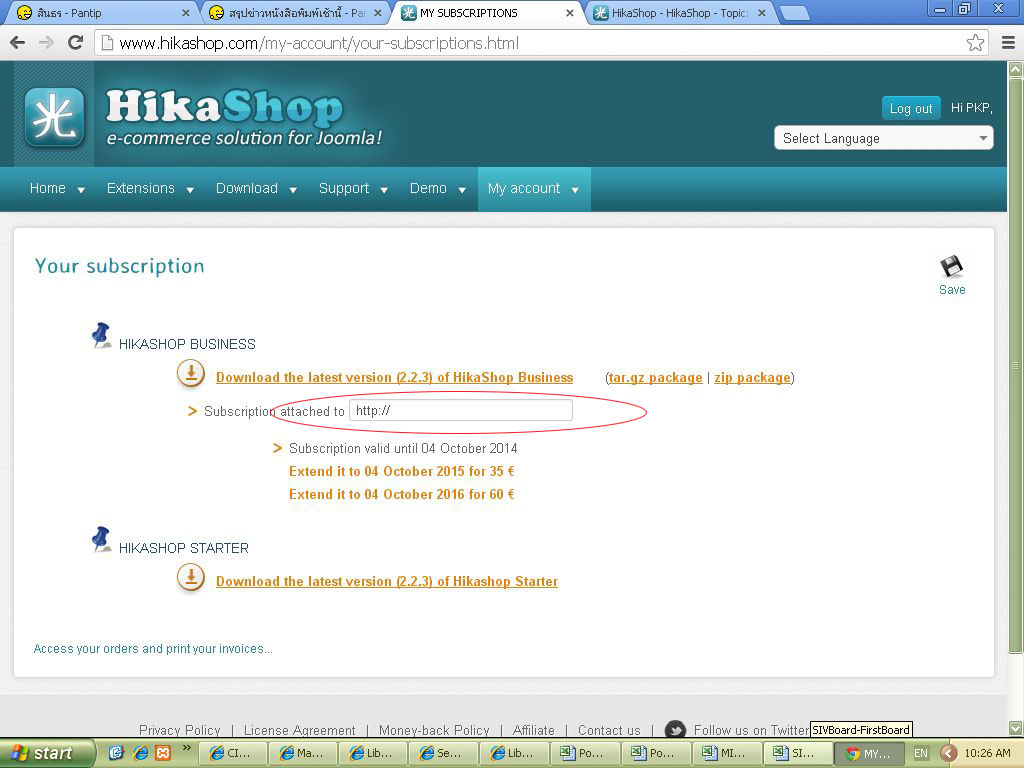Open the Home menu item

(48, 188)
